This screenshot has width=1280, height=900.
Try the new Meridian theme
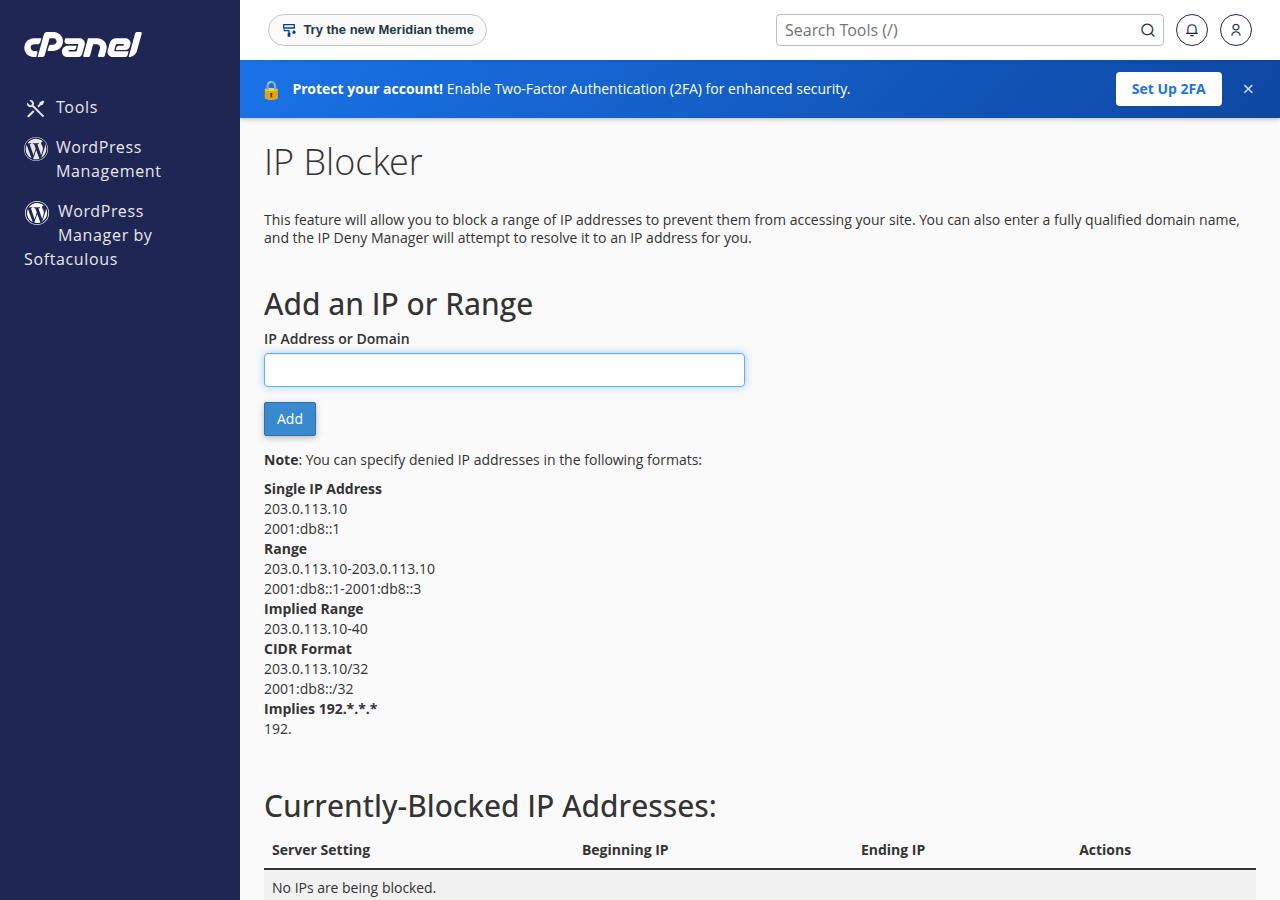point(377,30)
